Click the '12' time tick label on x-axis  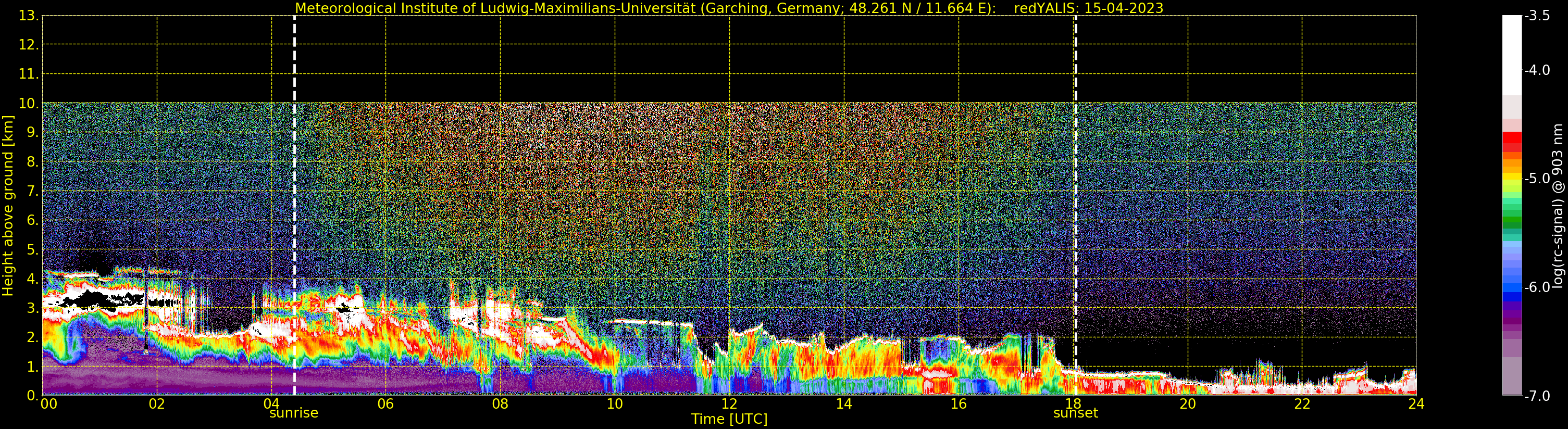tap(729, 404)
